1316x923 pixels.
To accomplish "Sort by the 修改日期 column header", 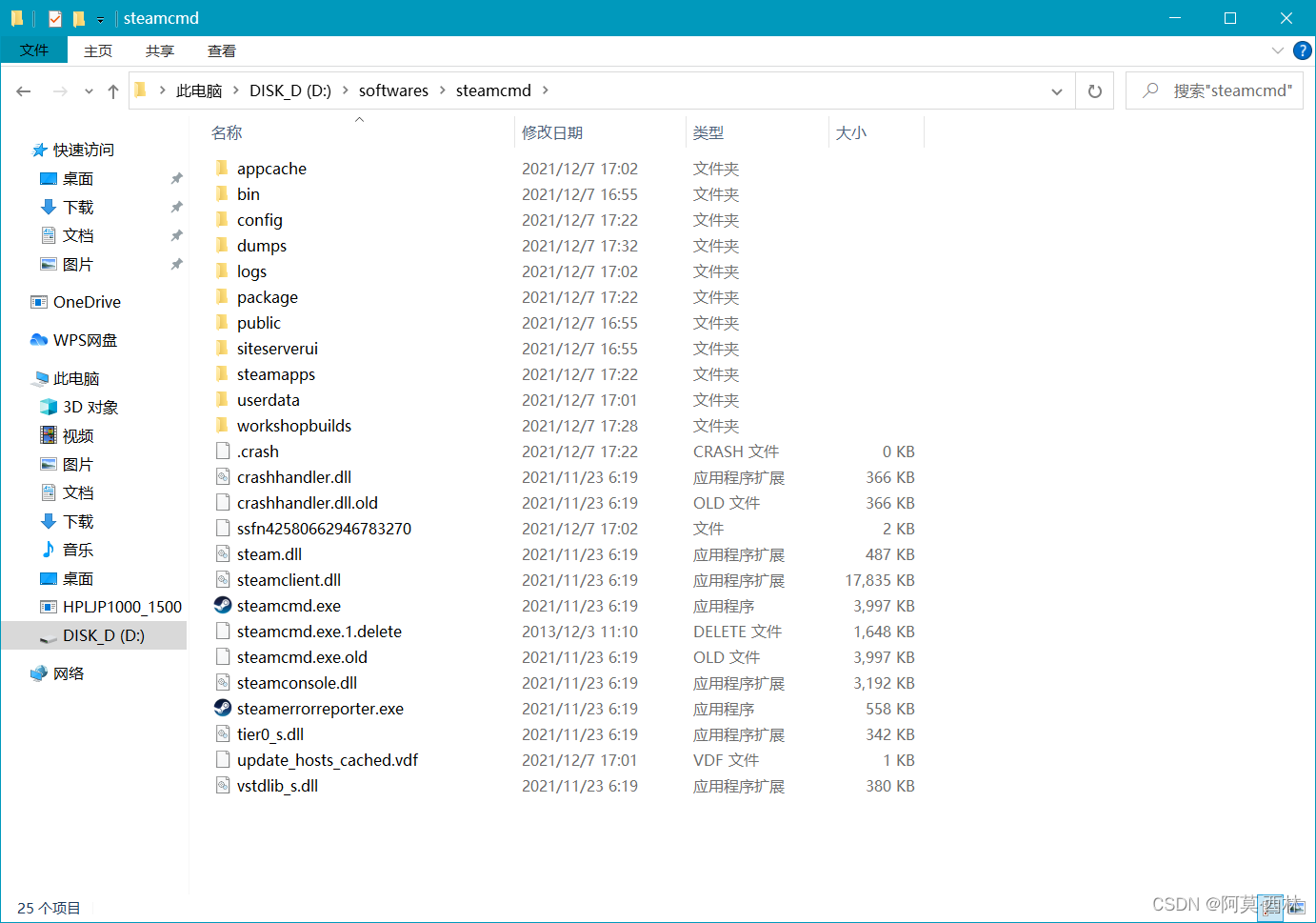I will (552, 132).
